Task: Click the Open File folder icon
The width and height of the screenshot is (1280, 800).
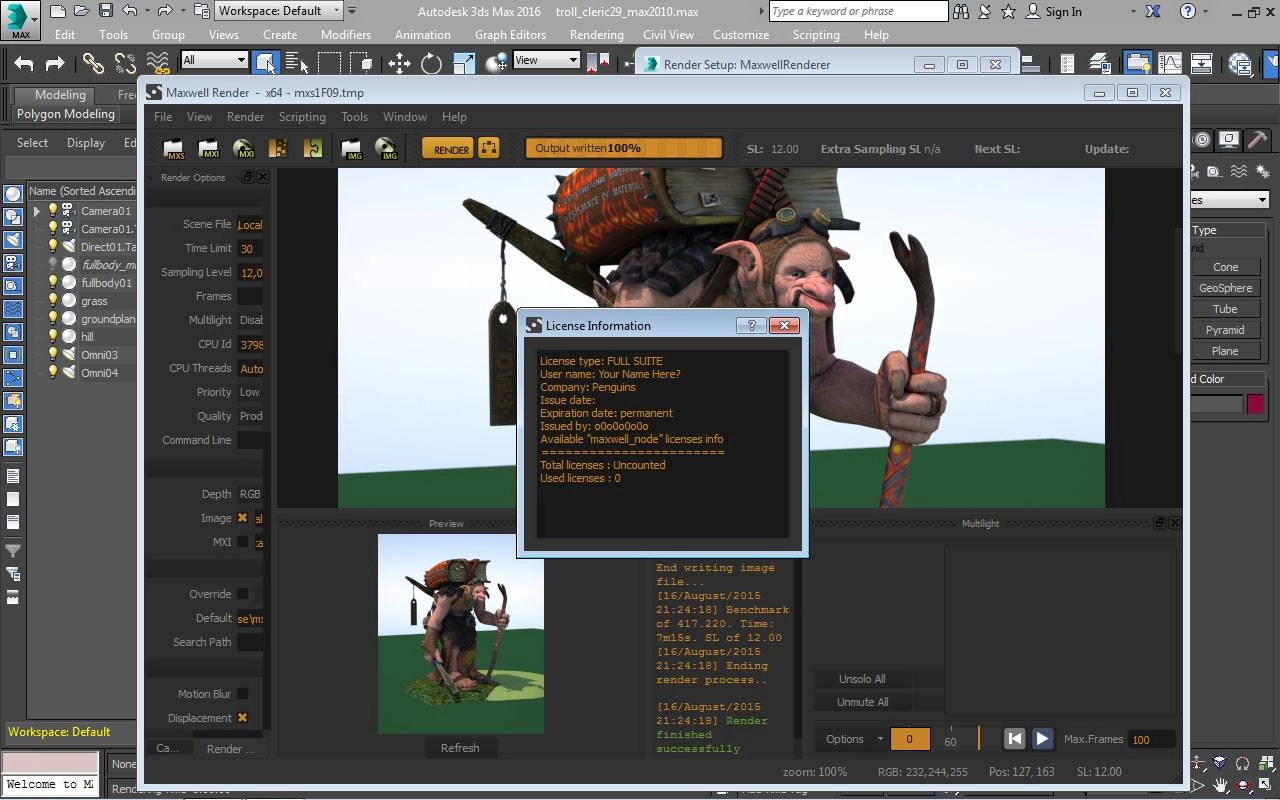Action: click(x=82, y=11)
